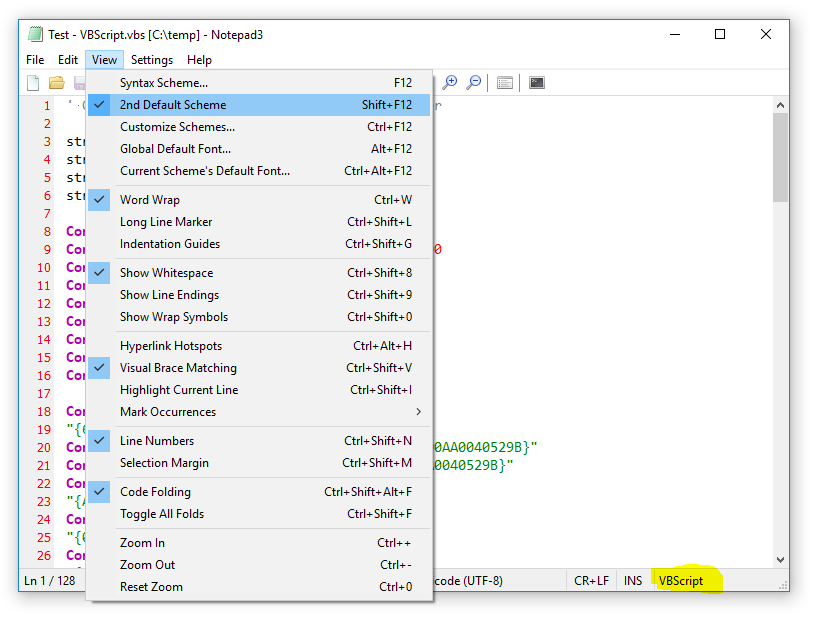Enable Show Line Endings
815x618 pixels.
tap(259, 295)
